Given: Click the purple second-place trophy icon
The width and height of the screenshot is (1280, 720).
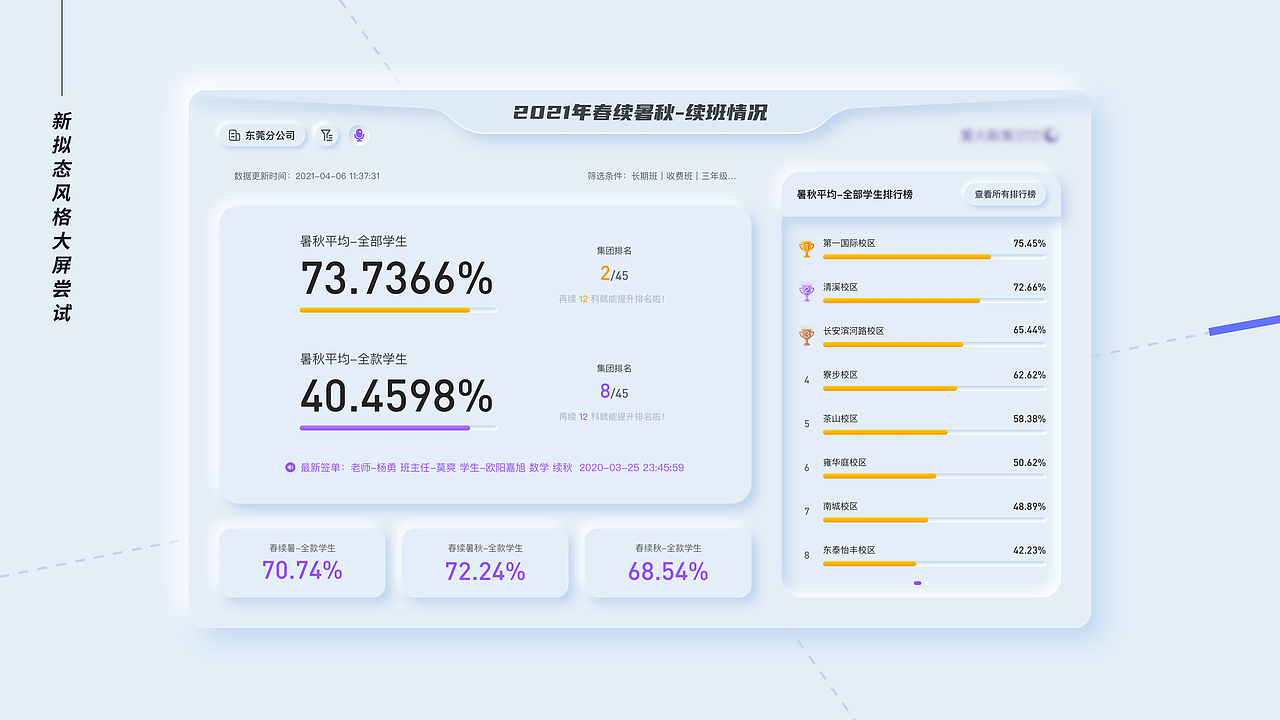Looking at the screenshot, I should 807,292.
